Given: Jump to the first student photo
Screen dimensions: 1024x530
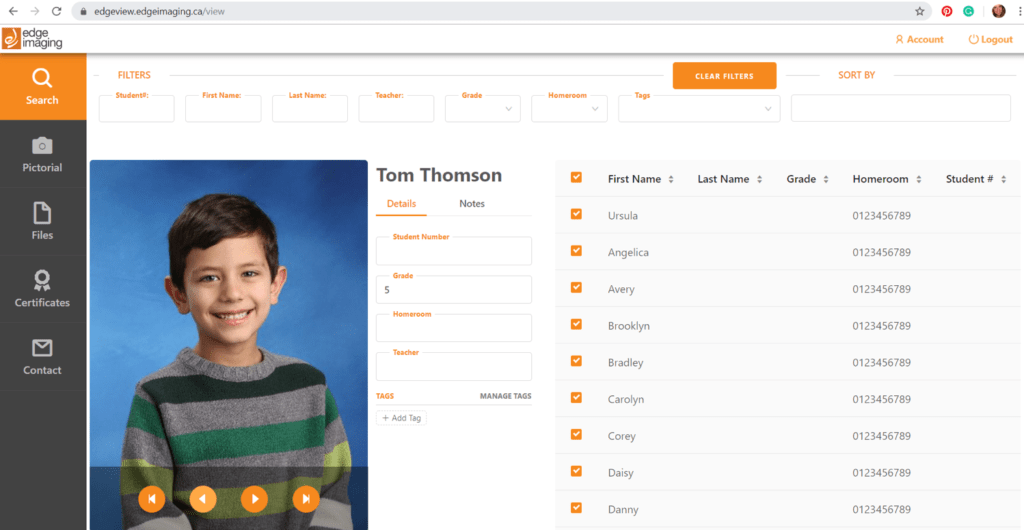Looking at the screenshot, I should click(x=152, y=499).
